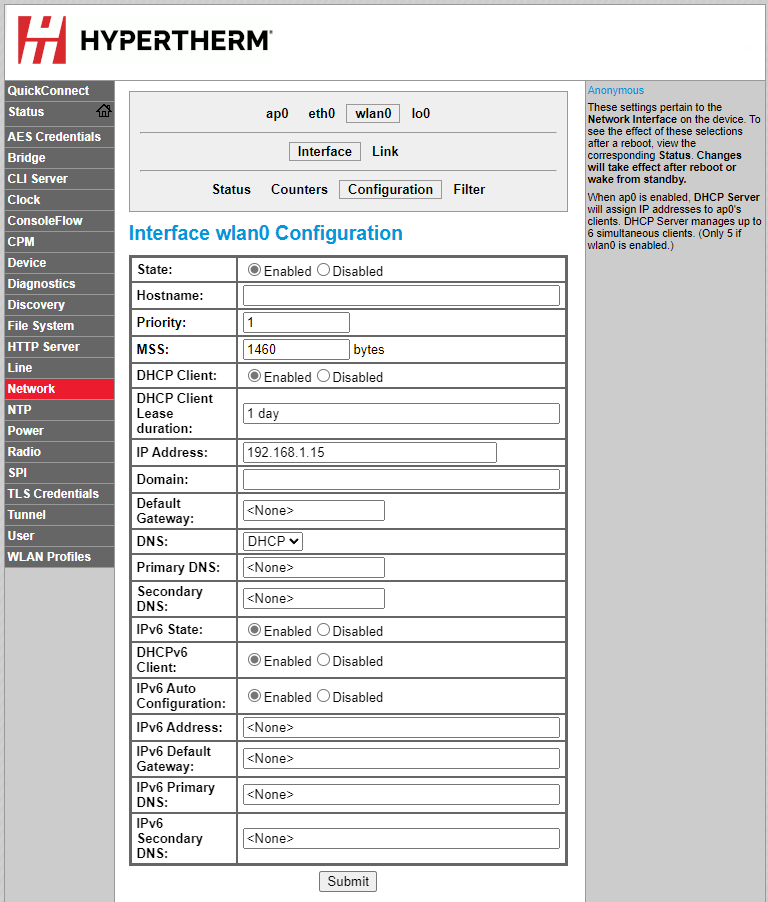Open the Filter tab
Viewport: 768px width, 902px height.
pyautogui.click(x=469, y=190)
